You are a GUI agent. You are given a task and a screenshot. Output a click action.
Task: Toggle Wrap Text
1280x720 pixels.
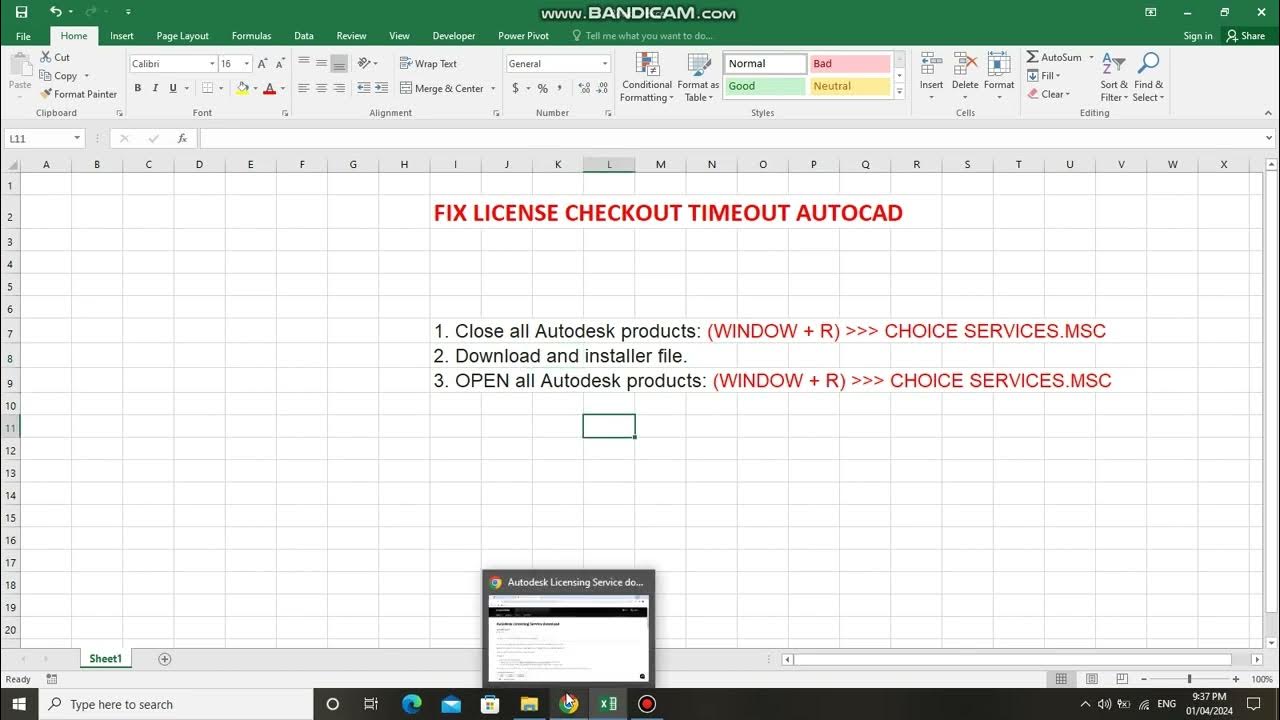(x=429, y=63)
